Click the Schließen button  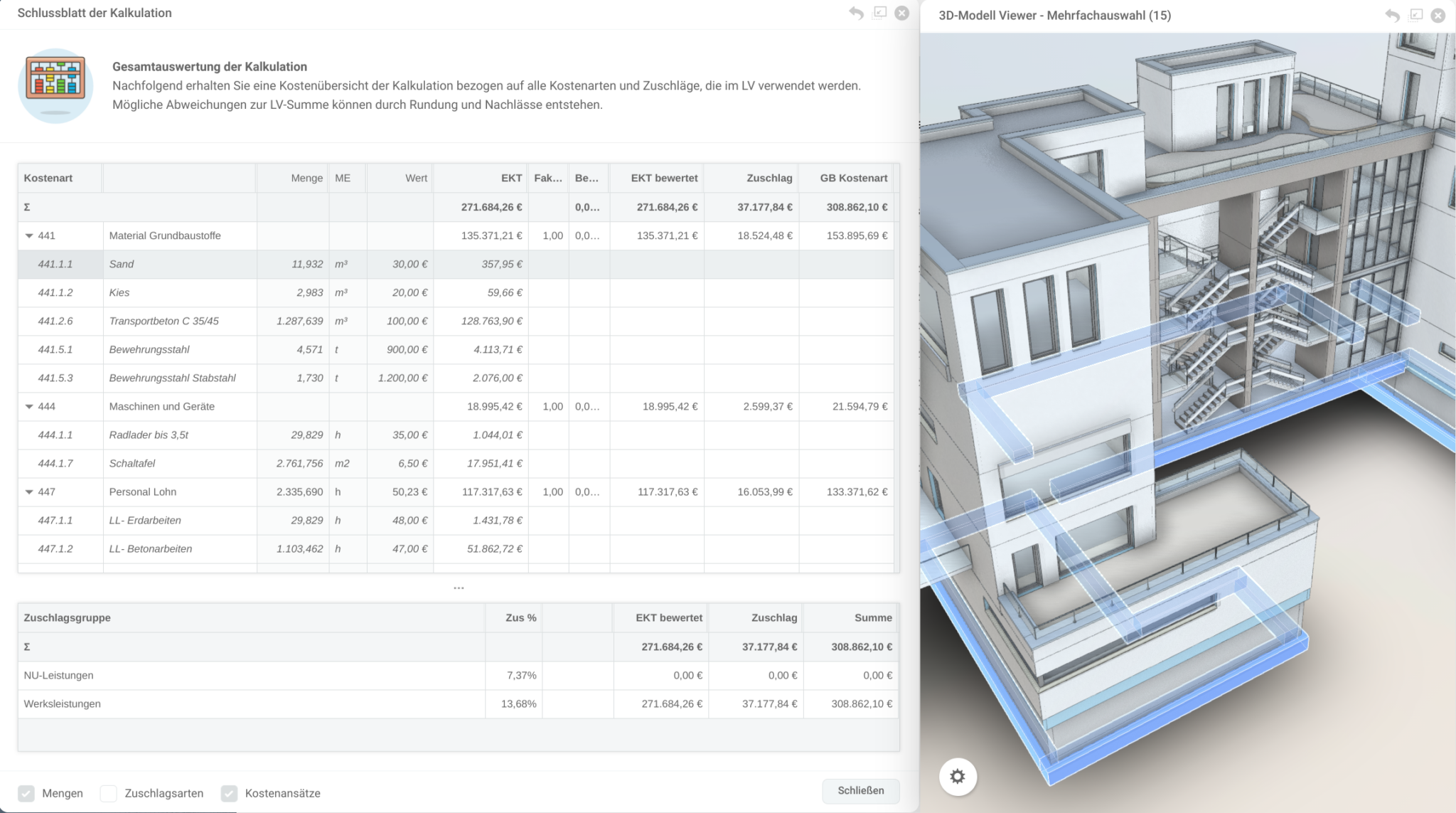pos(860,791)
